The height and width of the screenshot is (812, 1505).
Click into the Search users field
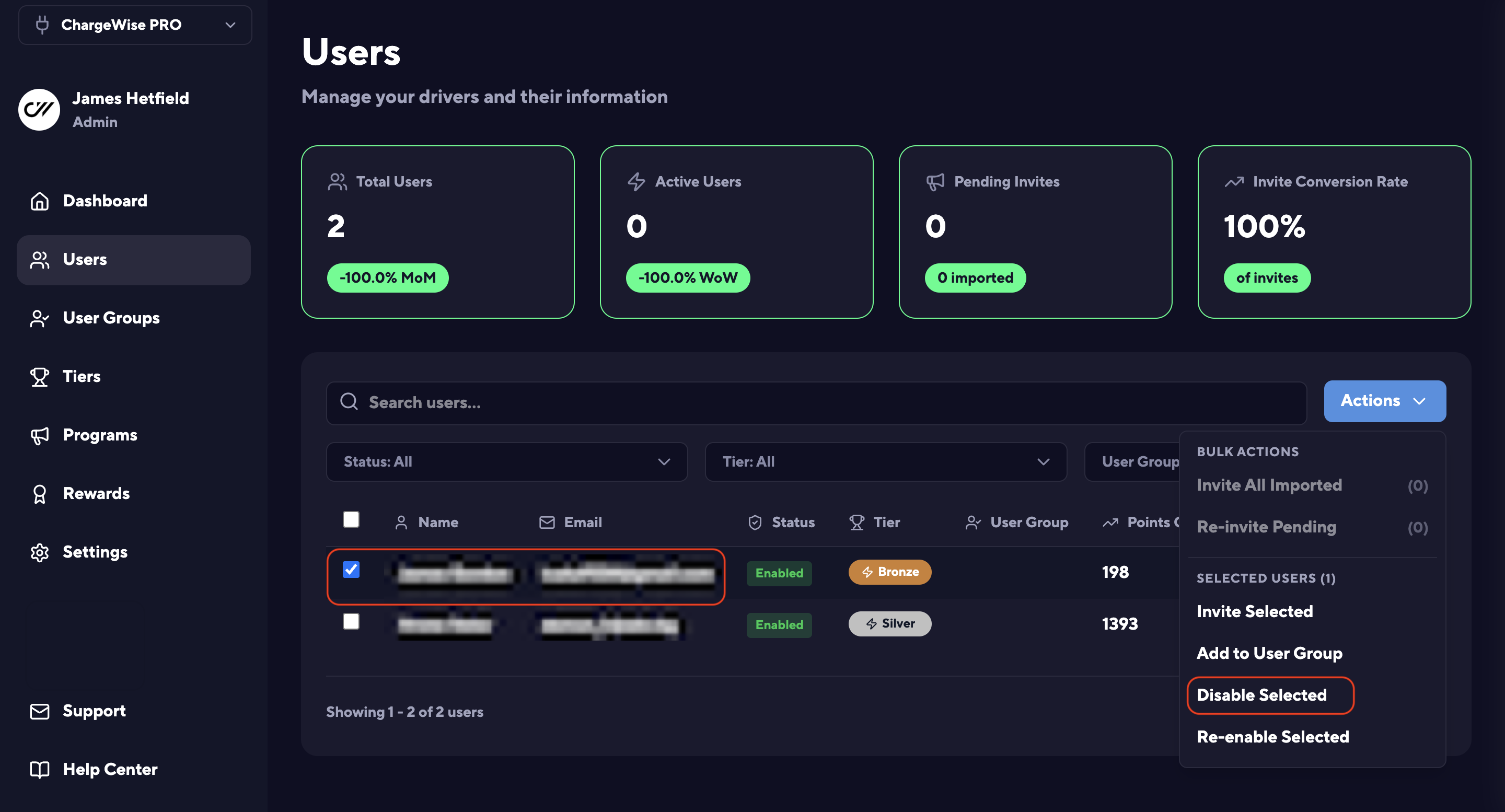(818, 402)
